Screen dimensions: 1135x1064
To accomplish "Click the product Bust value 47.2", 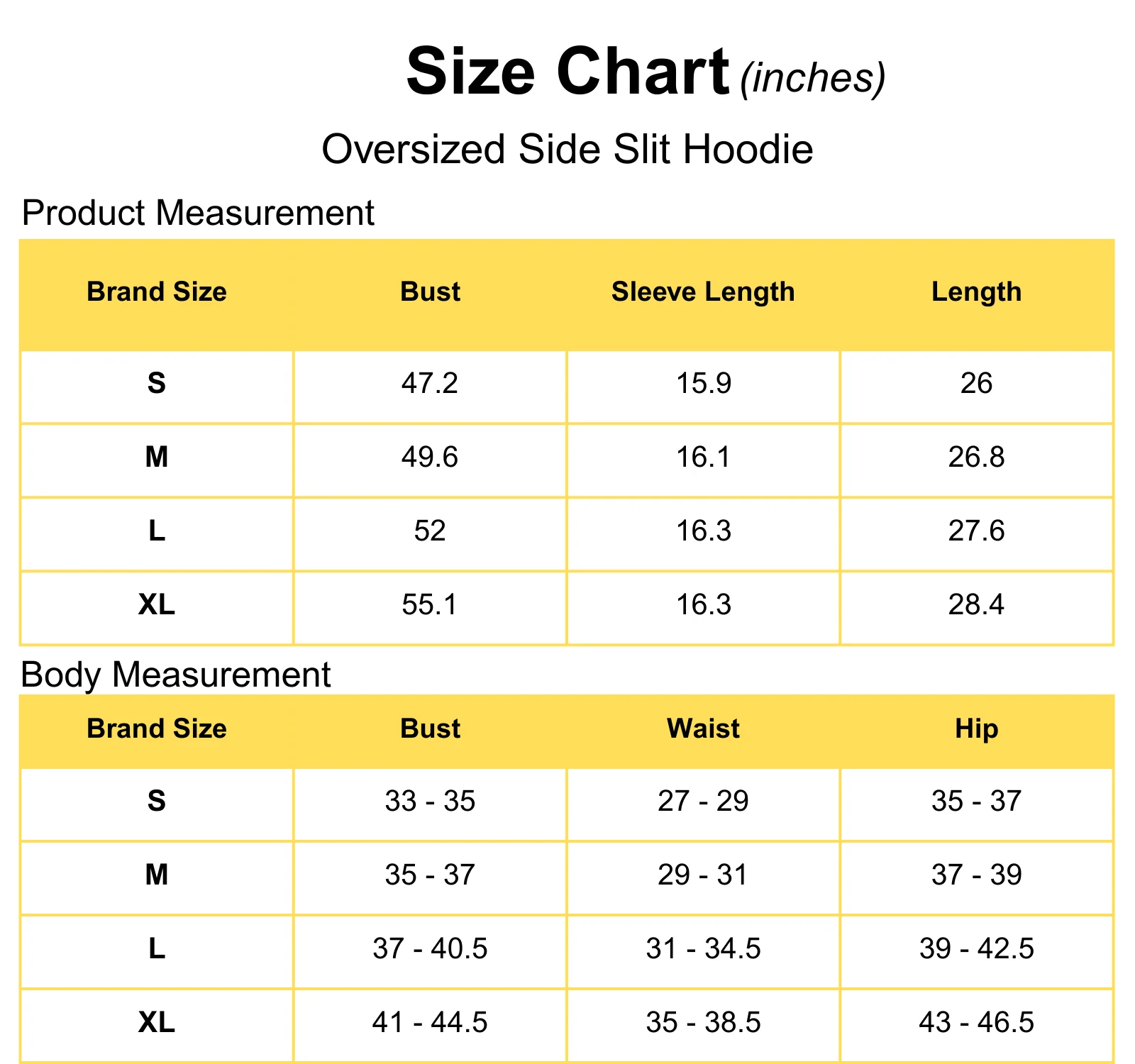I will click(430, 384).
